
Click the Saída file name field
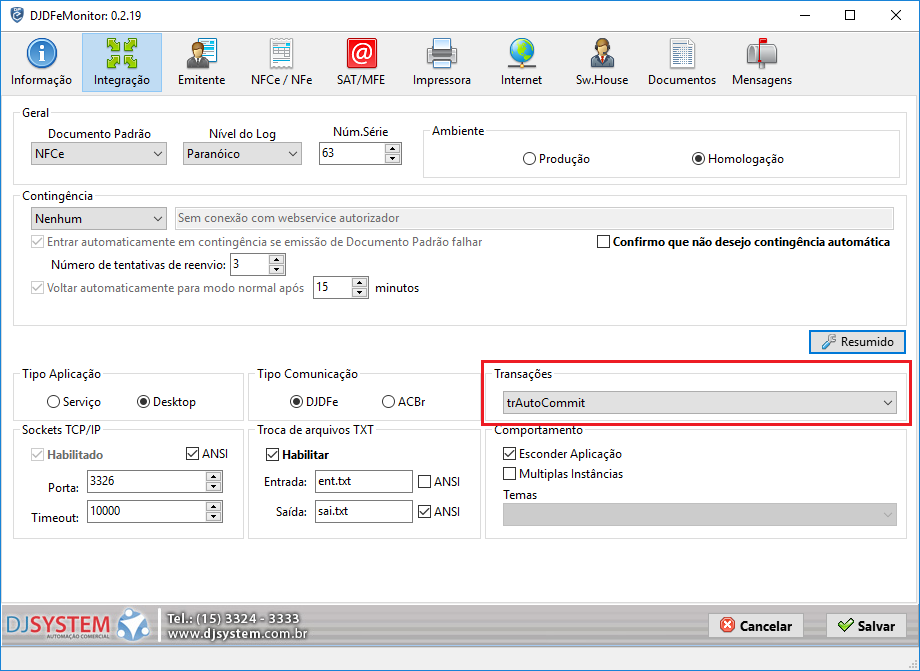364,511
